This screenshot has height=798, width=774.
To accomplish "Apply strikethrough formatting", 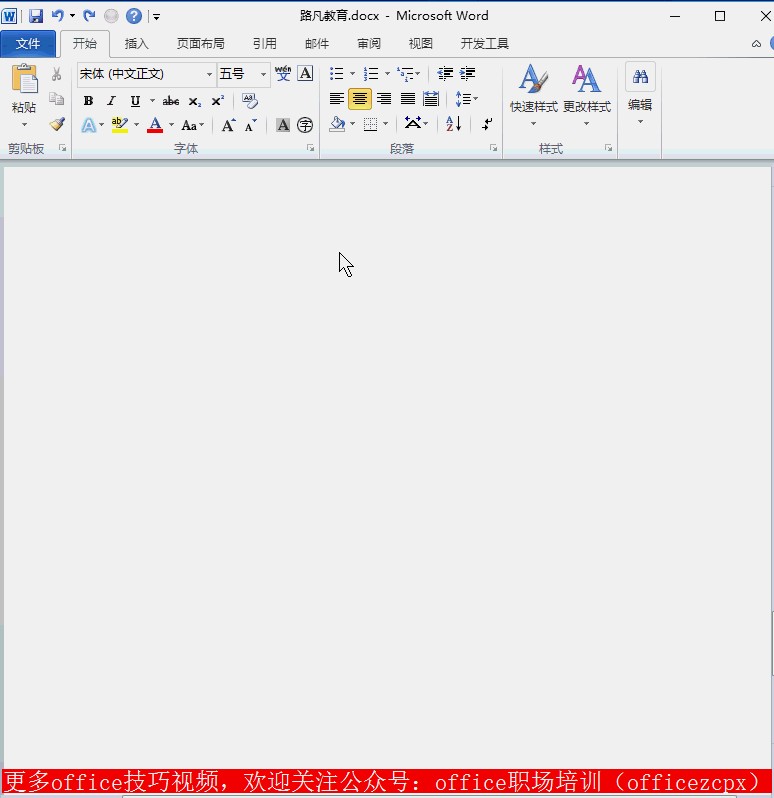I will [x=171, y=100].
